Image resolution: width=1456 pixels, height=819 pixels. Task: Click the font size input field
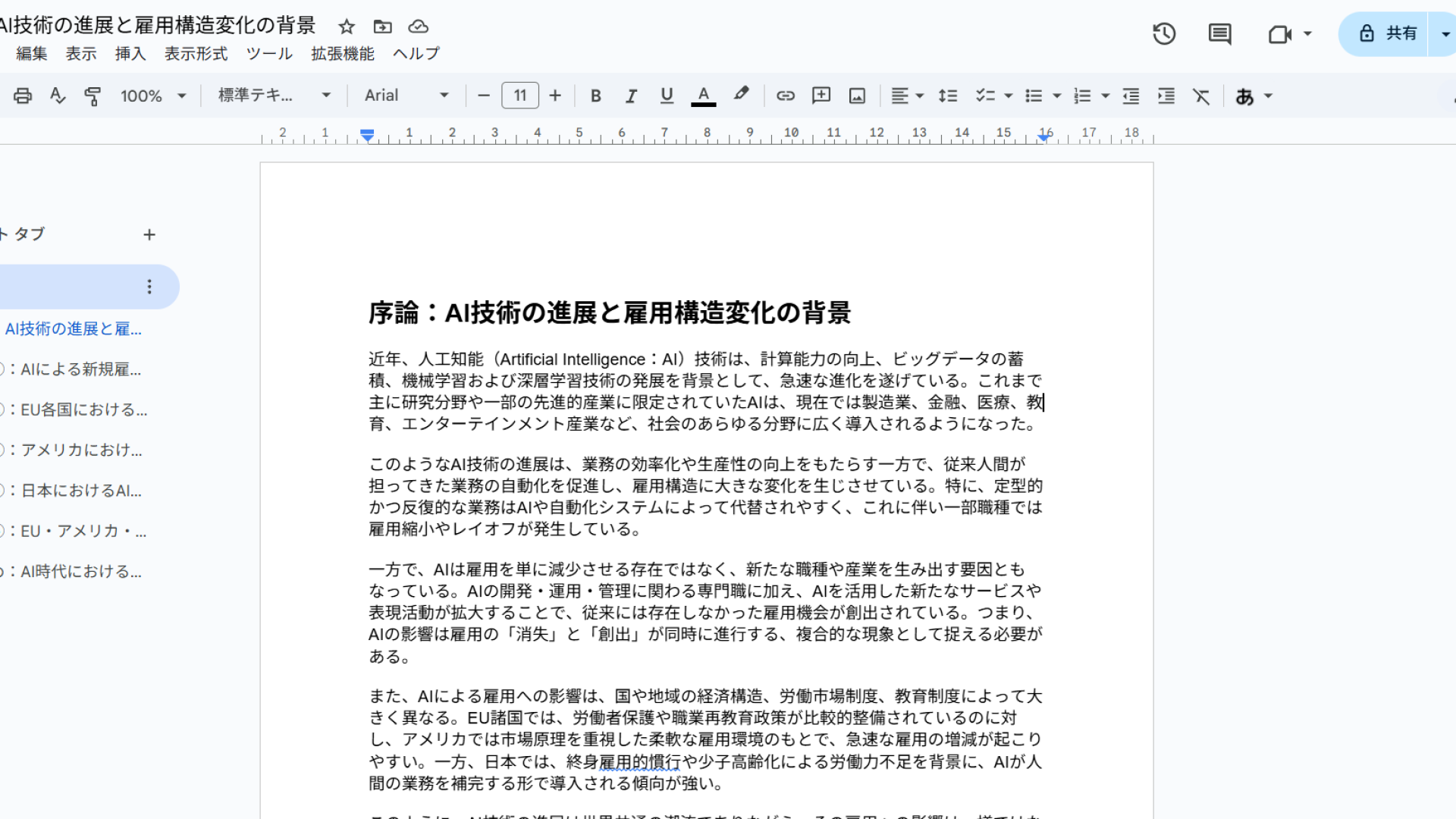coord(519,96)
